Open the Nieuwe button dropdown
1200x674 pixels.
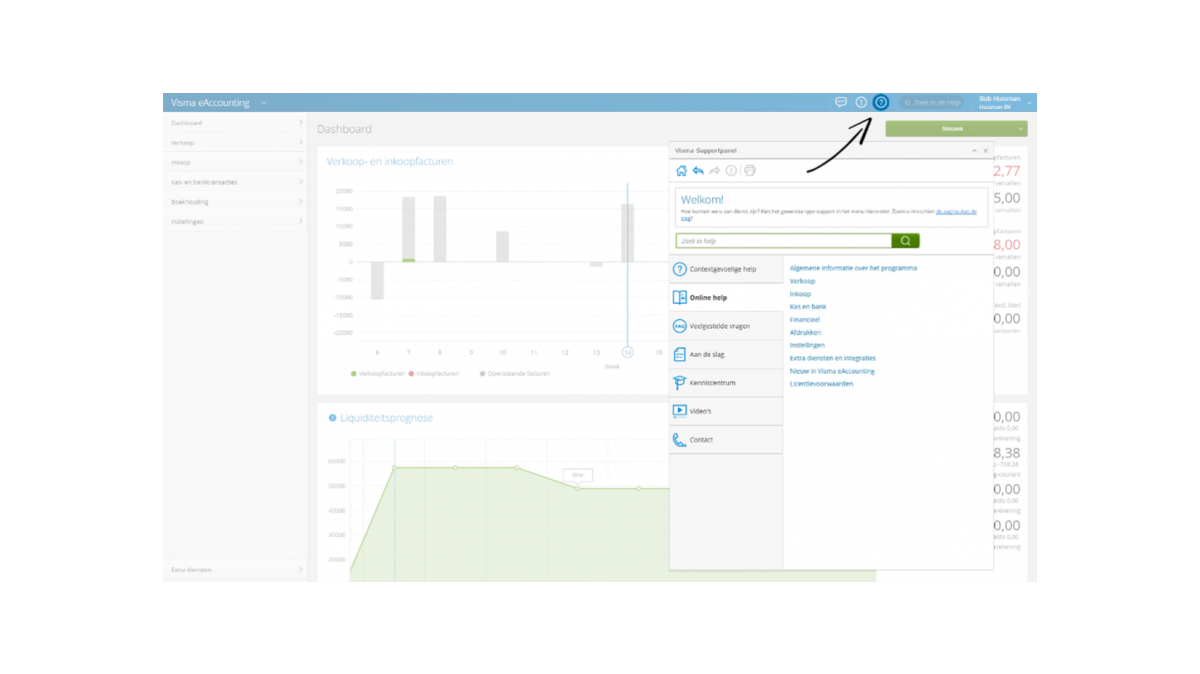pyautogui.click(x=1019, y=129)
